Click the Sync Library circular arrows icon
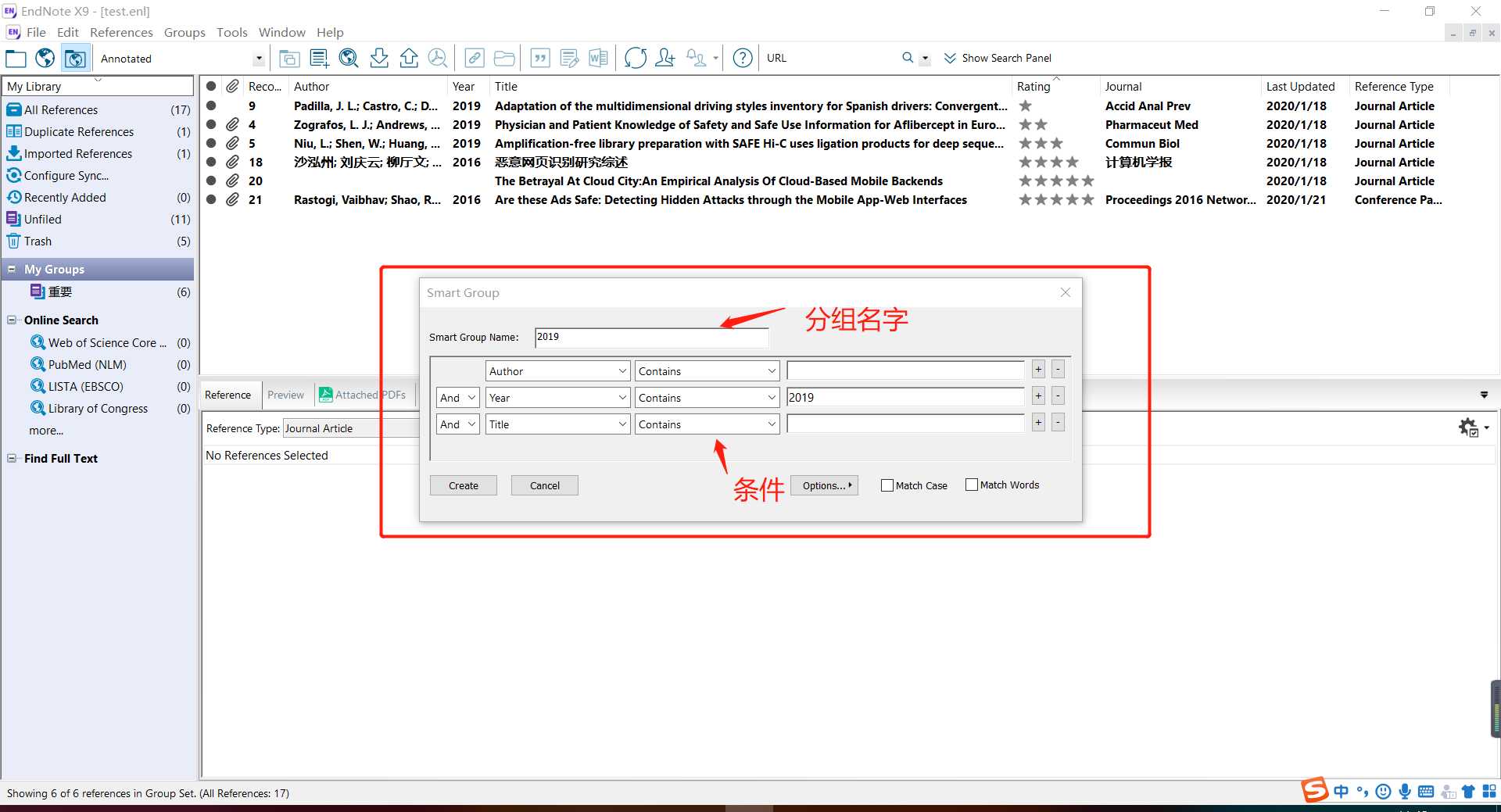This screenshot has height=812, width=1501. (636, 59)
